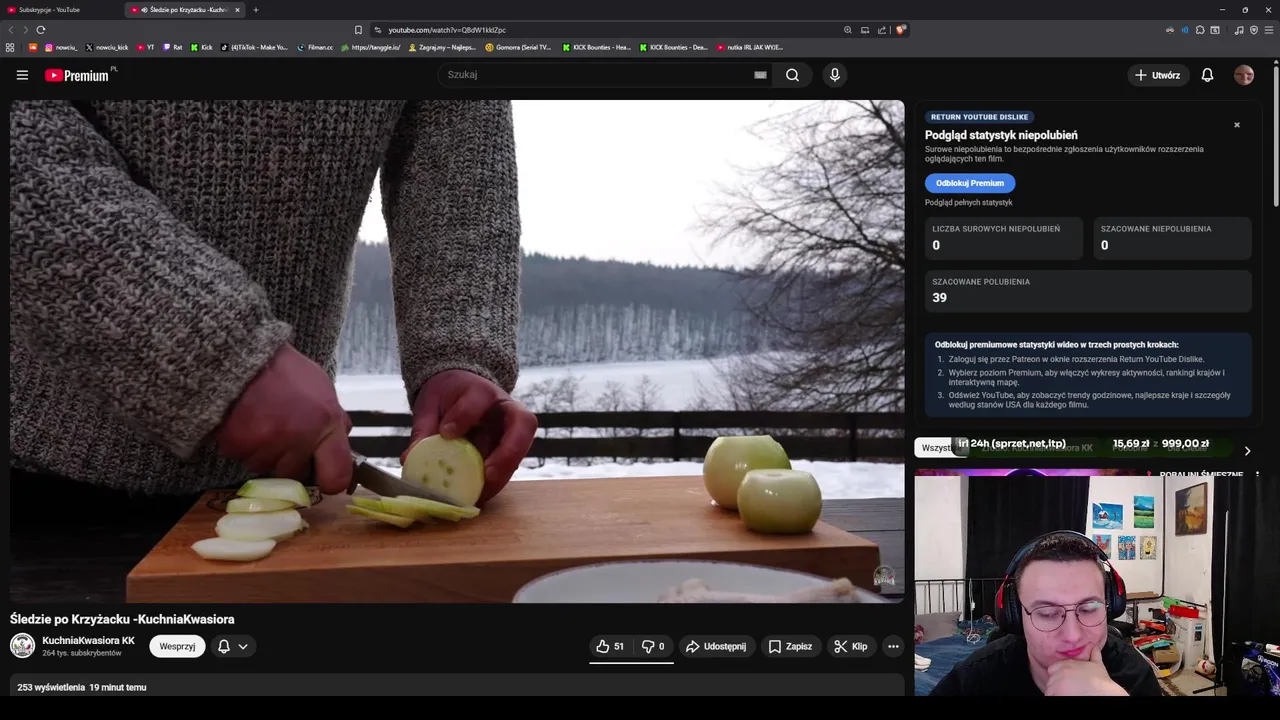Start voice search with the microphone

coord(835,75)
